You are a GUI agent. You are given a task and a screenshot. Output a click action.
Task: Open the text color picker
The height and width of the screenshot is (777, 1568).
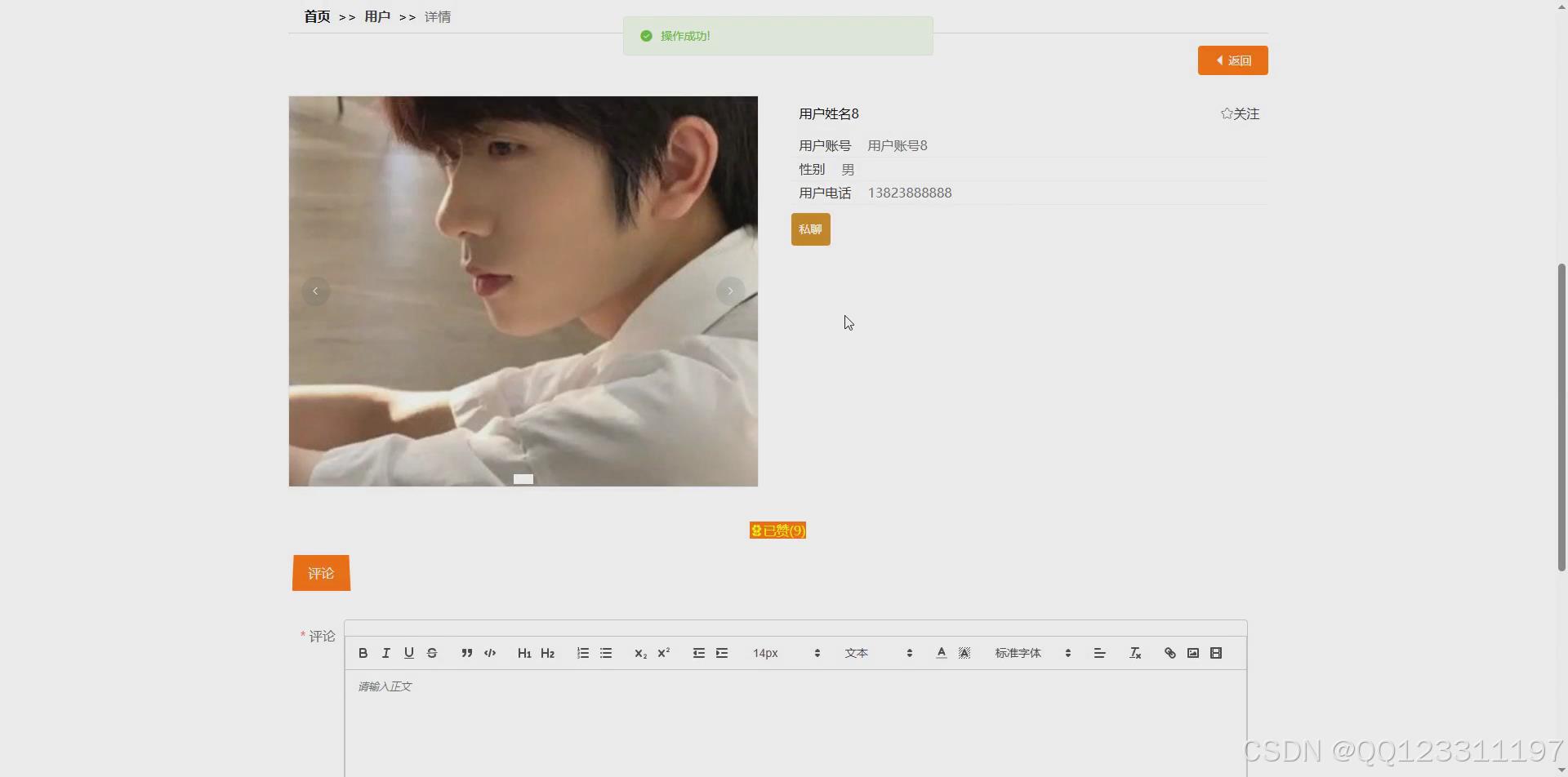941,653
